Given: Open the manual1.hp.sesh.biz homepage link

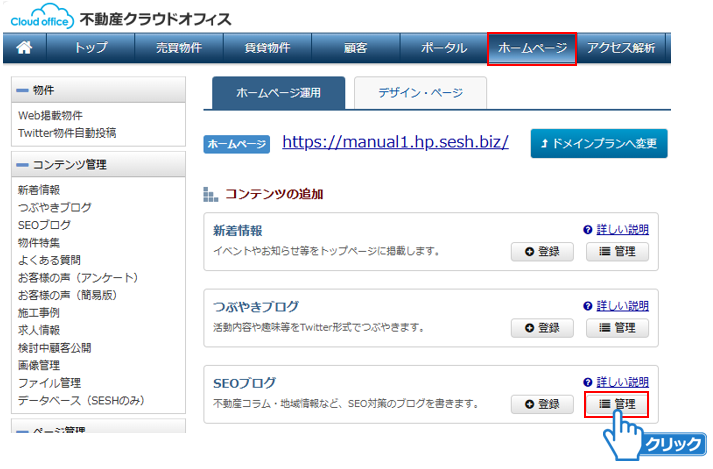Looking at the screenshot, I should 395,142.
